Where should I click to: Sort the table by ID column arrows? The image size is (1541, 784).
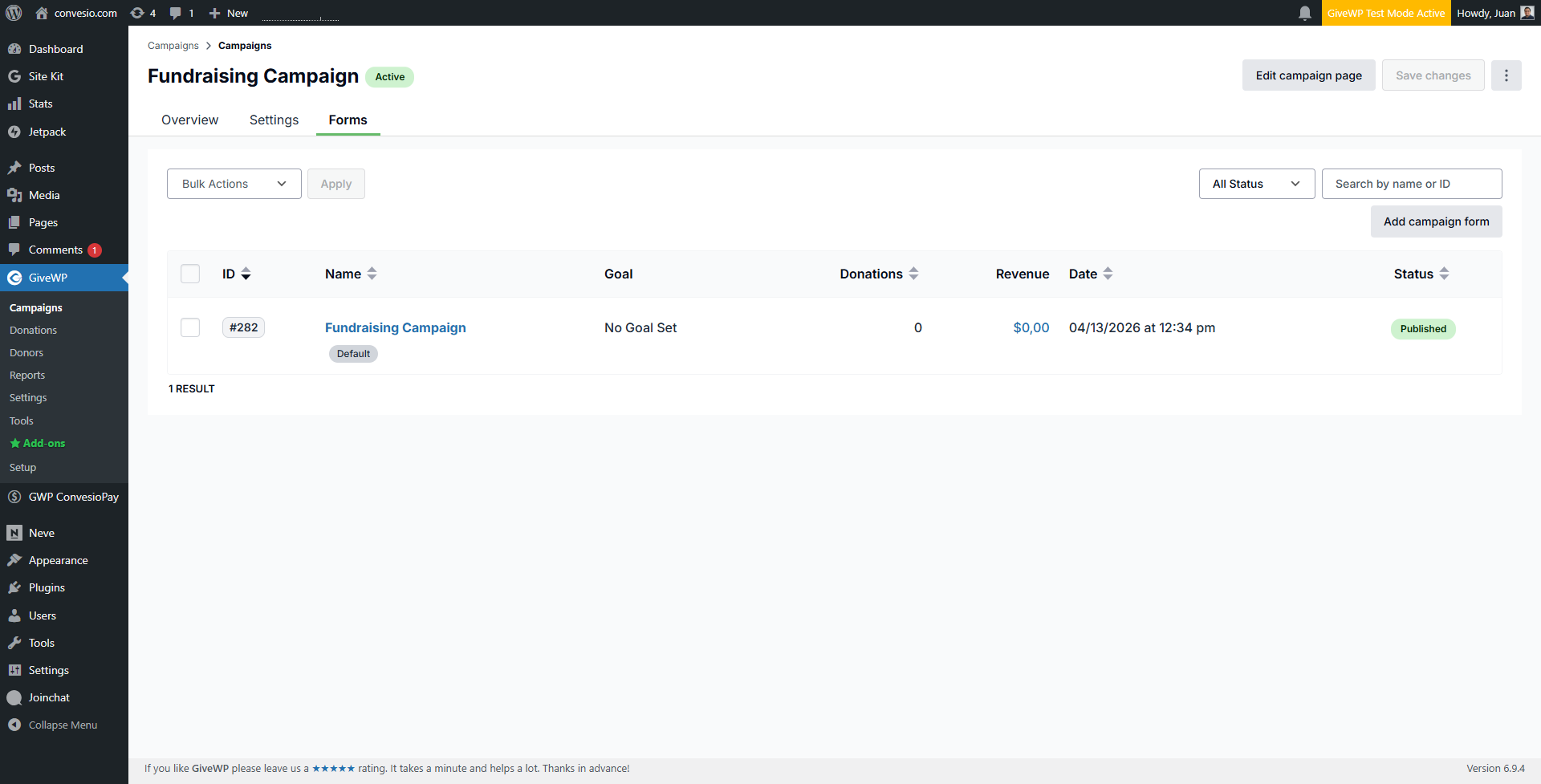(x=246, y=274)
